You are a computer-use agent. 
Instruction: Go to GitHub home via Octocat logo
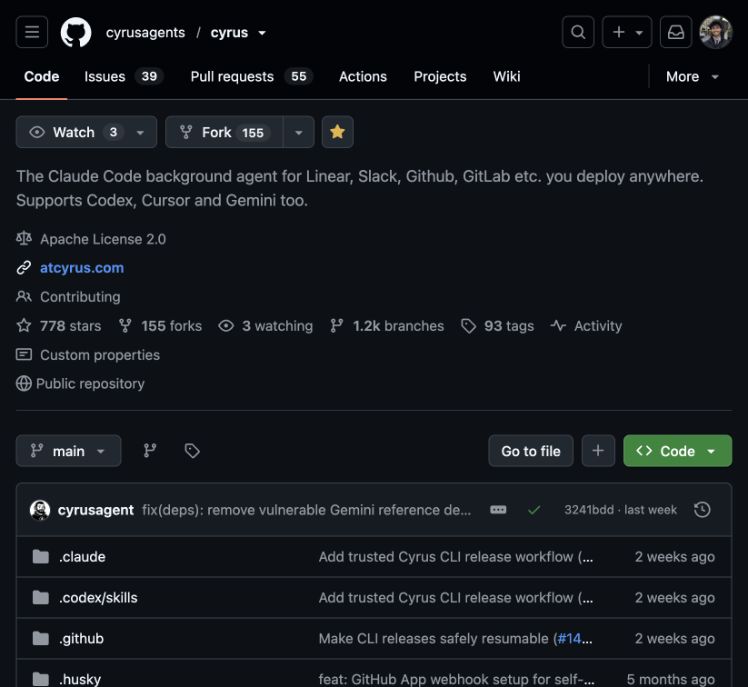[76, 32]
